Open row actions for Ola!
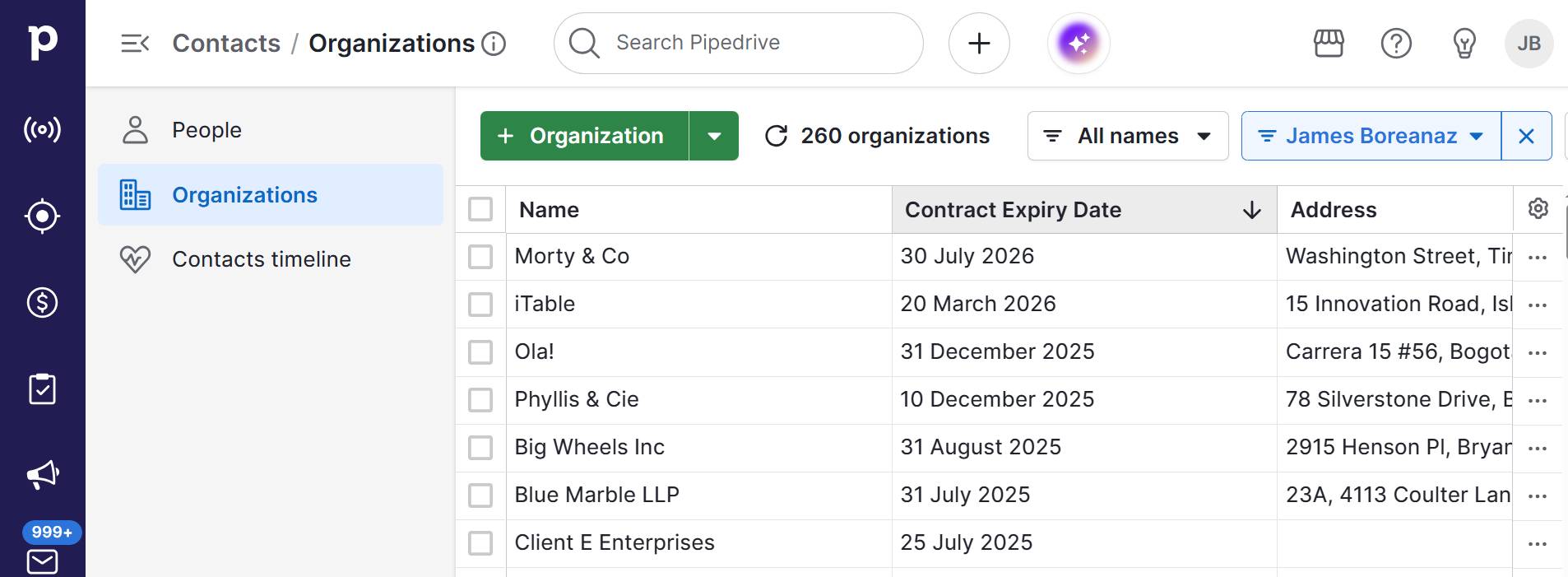 pyautogui.click(x=1537, y=353)
